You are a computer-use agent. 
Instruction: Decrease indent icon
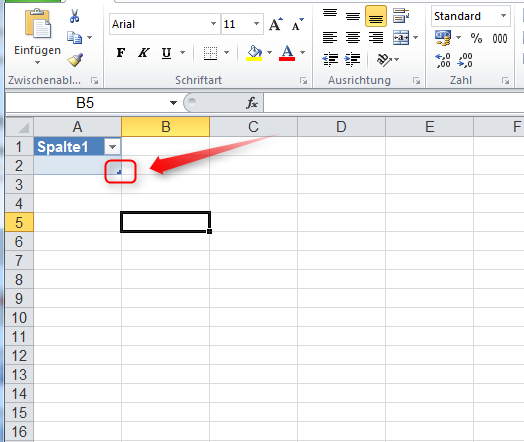click(x=330, y=59)
